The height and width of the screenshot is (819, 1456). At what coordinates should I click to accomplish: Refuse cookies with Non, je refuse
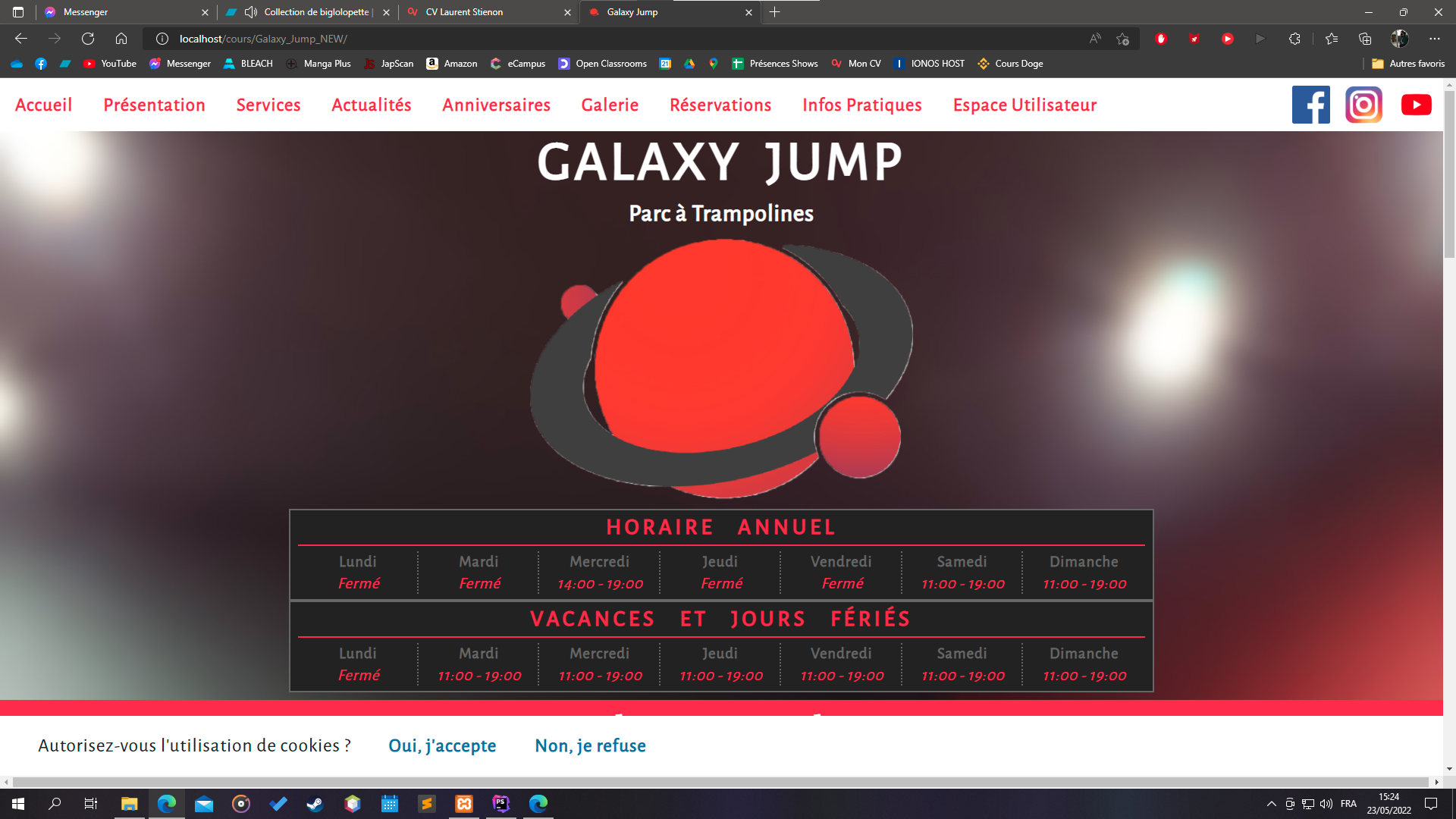click(590, 746)
